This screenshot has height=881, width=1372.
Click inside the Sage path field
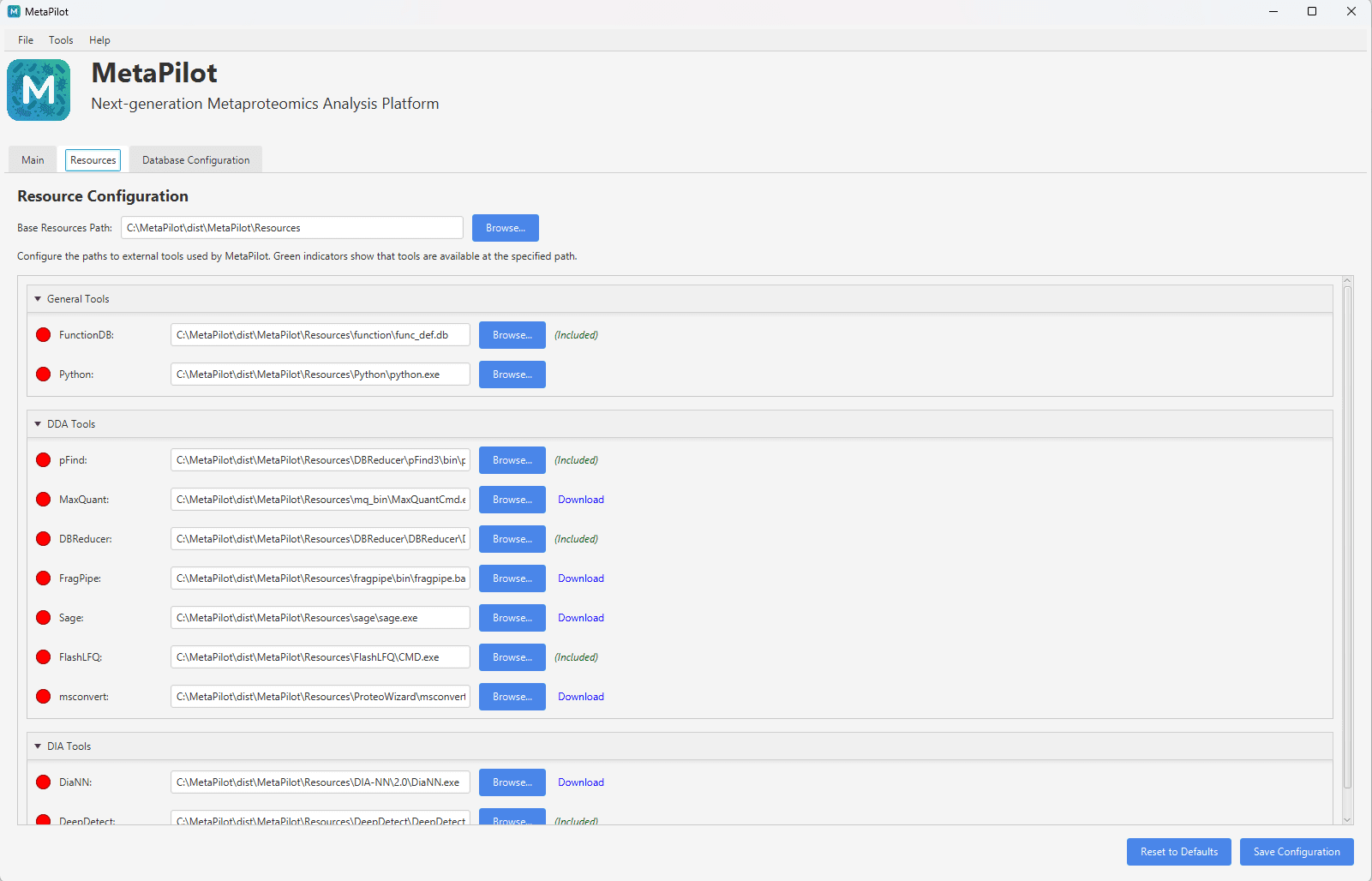pos(319,617)
